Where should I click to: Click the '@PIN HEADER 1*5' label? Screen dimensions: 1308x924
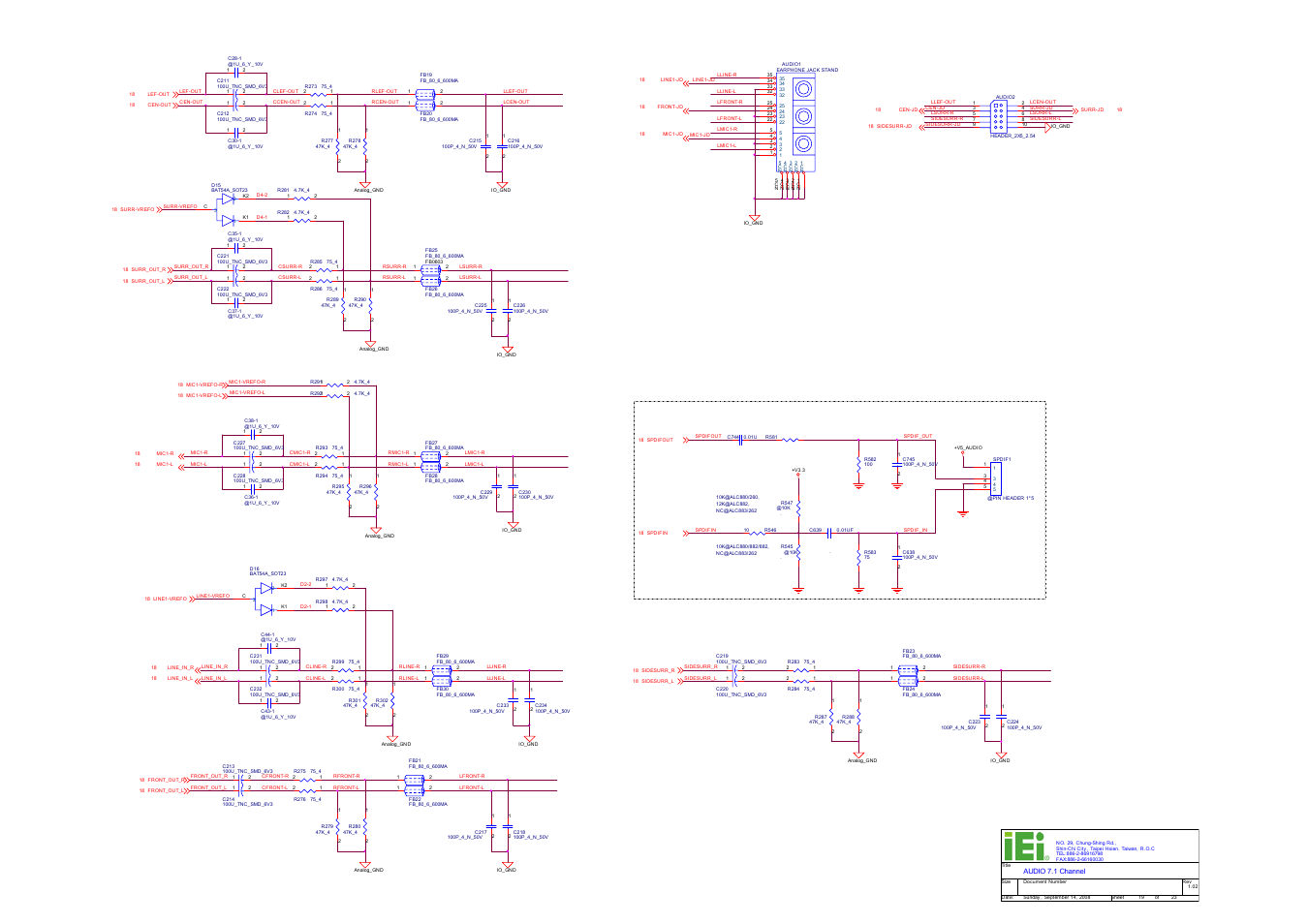(1011, 498)
